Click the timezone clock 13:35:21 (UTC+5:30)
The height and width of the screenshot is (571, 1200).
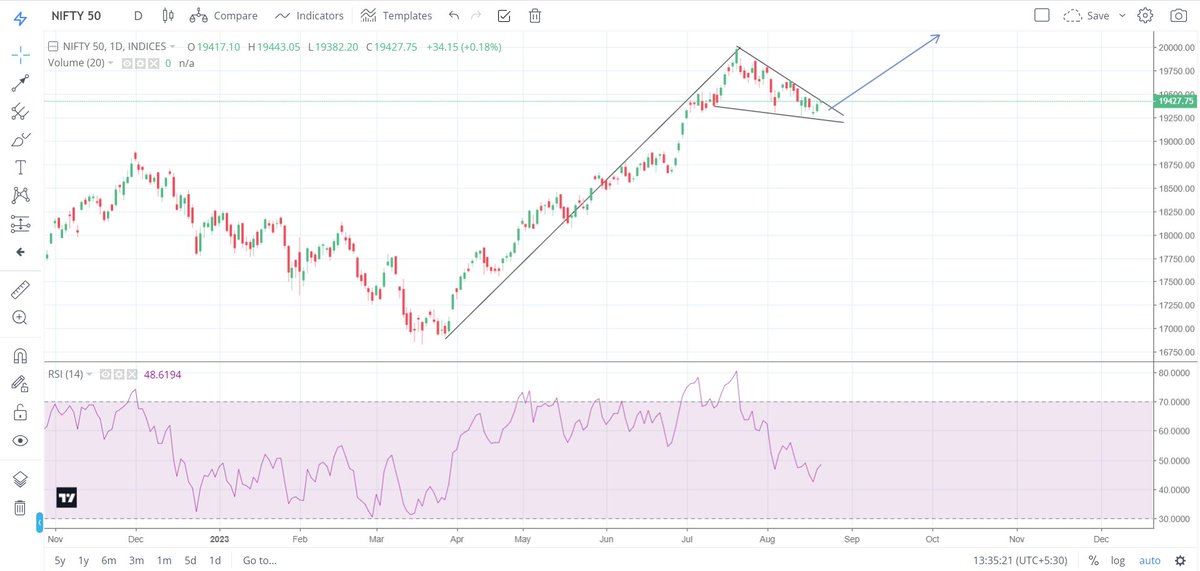pos(1022,560)
